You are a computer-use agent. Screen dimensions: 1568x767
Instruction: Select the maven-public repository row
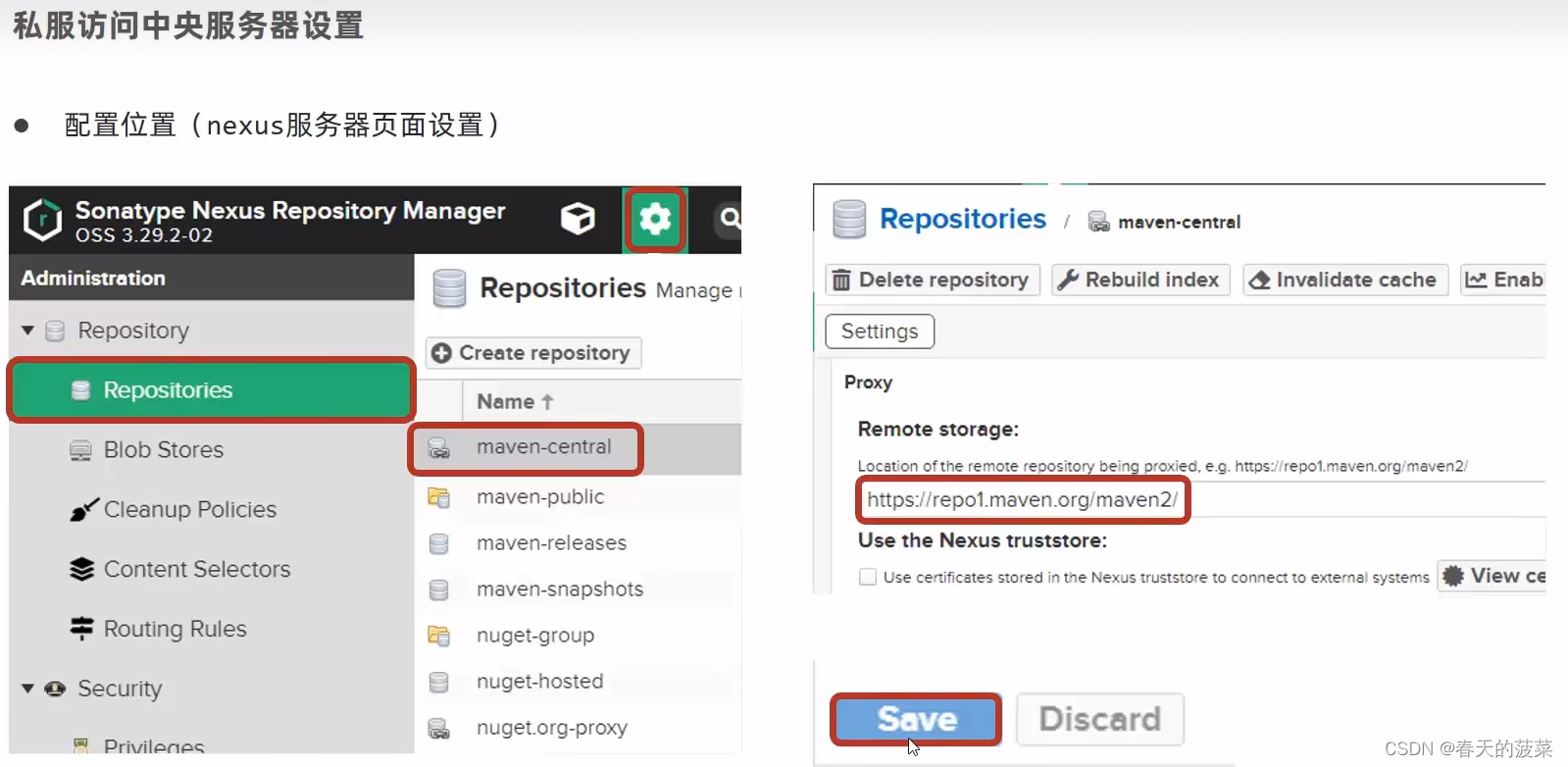(x=578, y=497)
